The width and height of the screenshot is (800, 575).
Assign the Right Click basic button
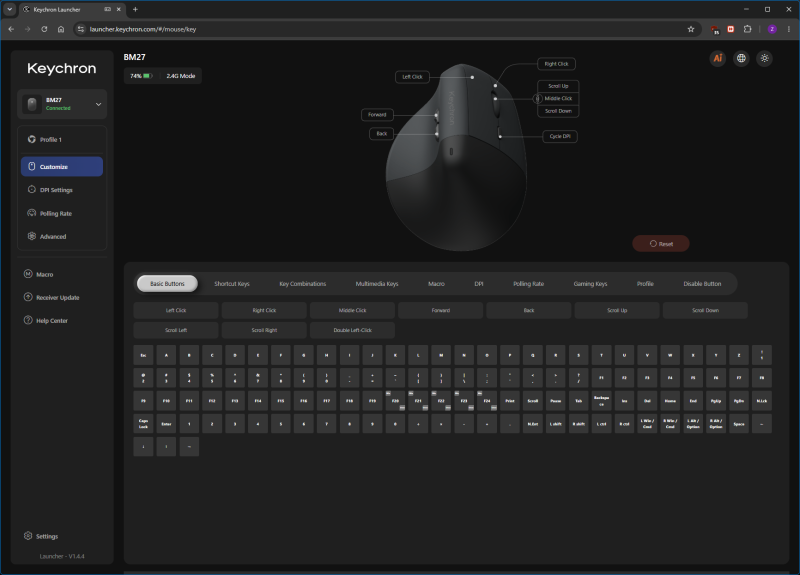pyautogui.click(x=264, y=310)
